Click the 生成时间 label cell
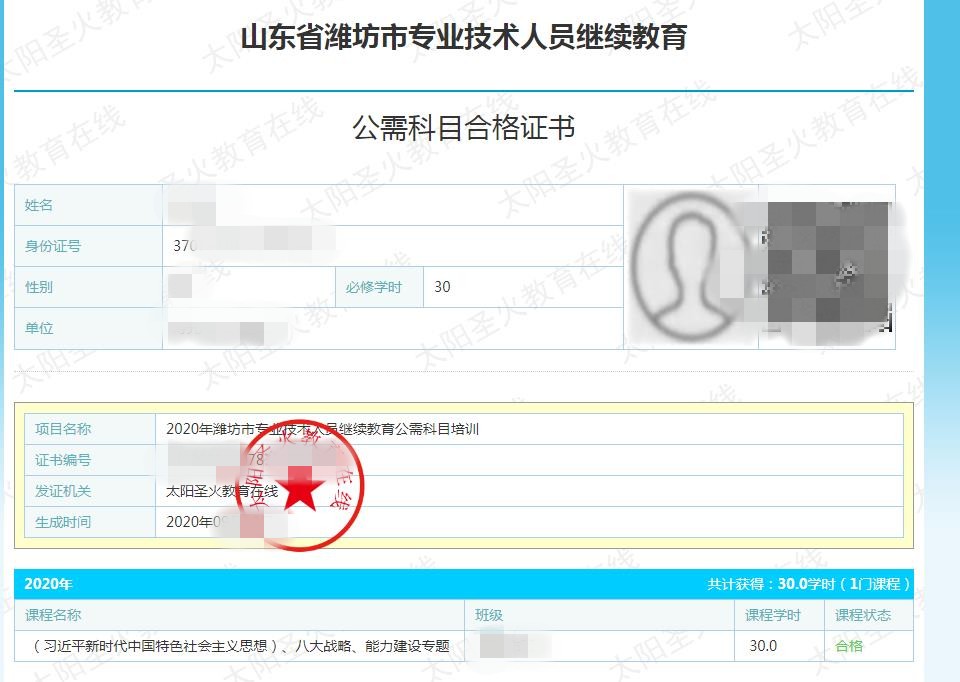 (63, 521)
